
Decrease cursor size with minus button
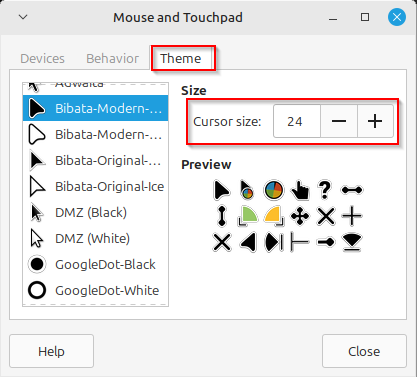(339, 121)
